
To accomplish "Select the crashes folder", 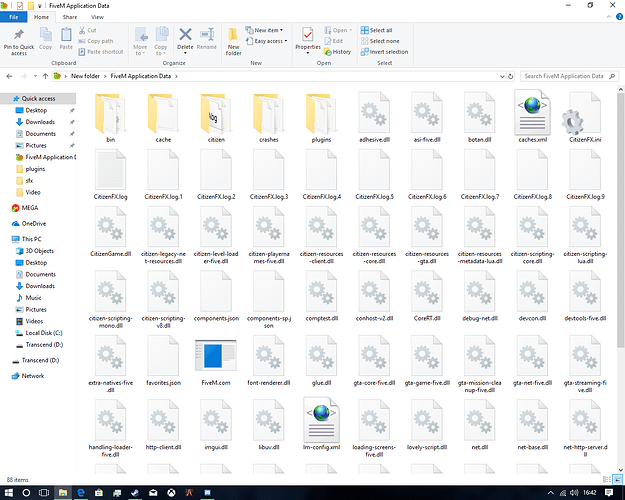I will point(269,118).
